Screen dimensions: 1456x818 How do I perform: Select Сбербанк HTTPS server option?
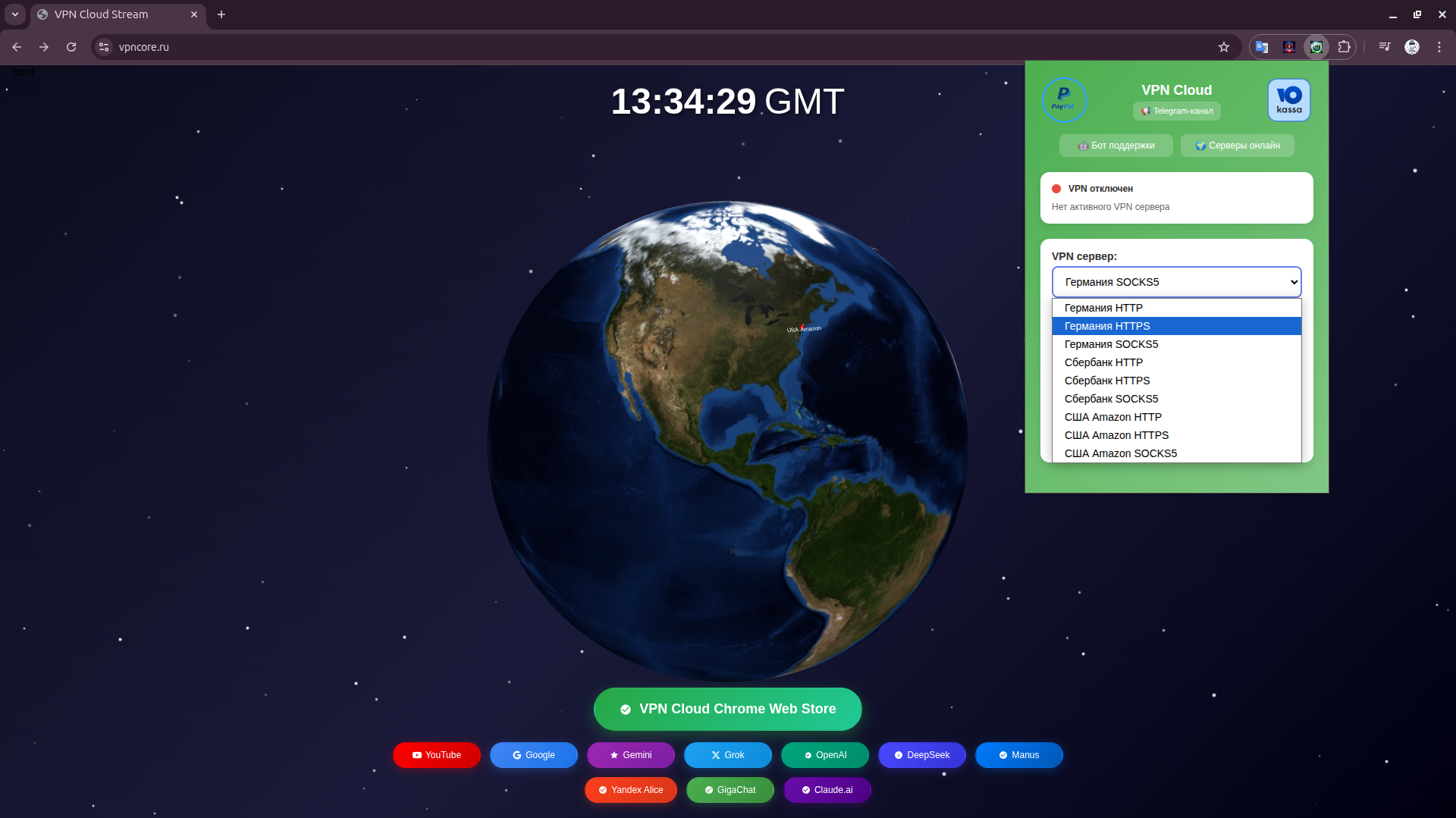click(1177, 381)
